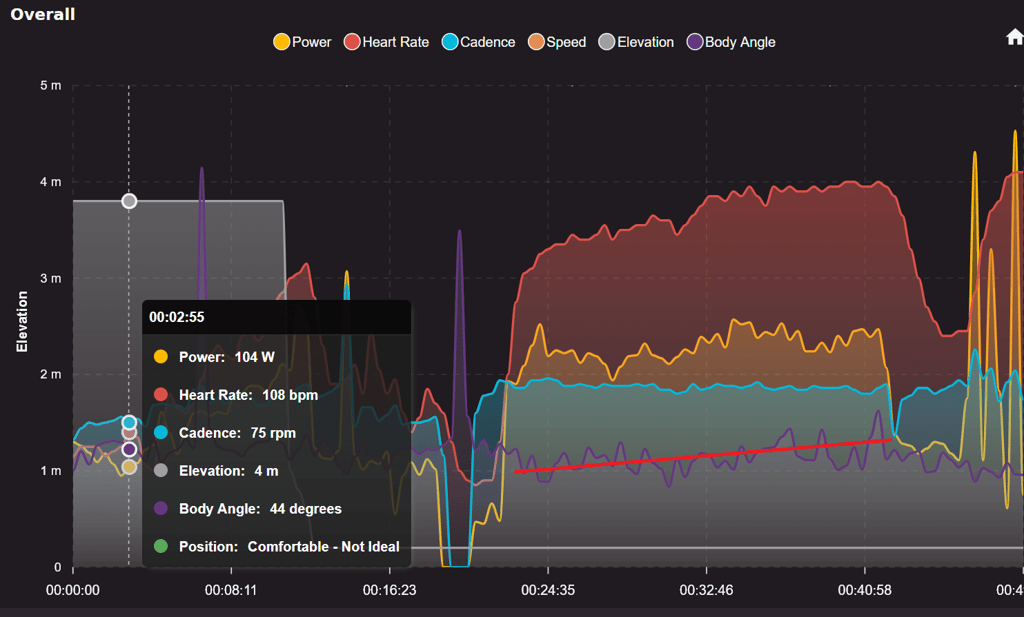
Task: Click the home reset zoom icon
Action: coord(1014,37)
